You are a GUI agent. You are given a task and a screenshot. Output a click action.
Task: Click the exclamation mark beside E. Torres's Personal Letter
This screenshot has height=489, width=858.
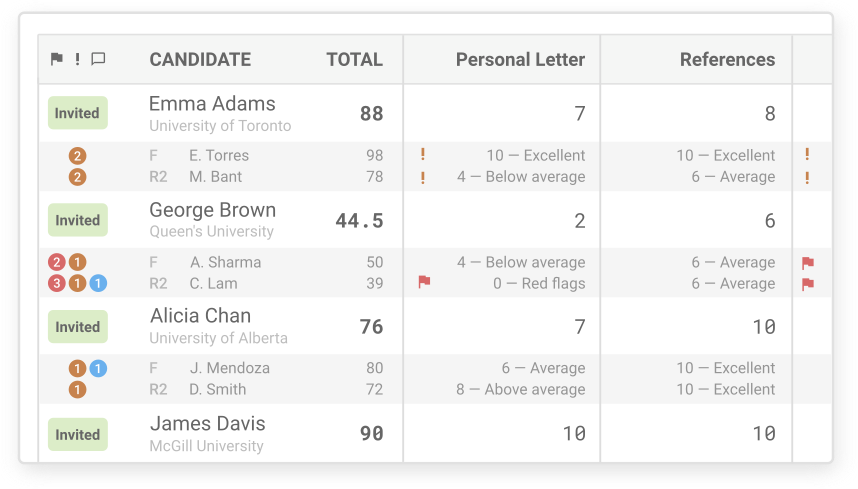click(x=422, y=154)
